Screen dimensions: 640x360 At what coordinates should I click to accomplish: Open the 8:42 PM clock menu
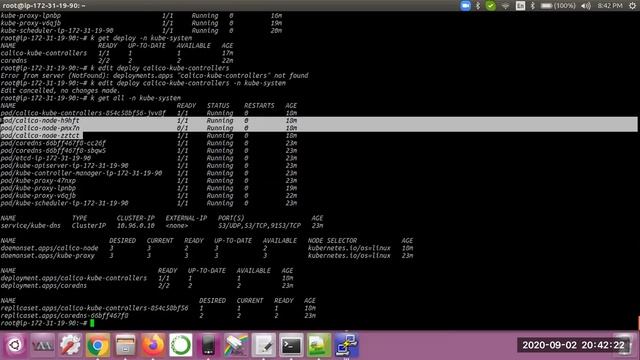610,6
